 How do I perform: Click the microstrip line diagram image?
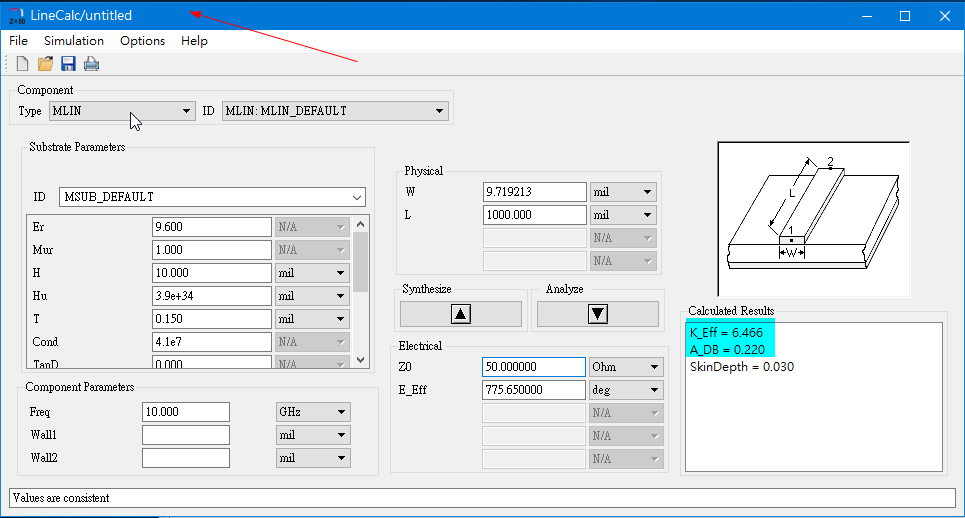pos(814,220)
